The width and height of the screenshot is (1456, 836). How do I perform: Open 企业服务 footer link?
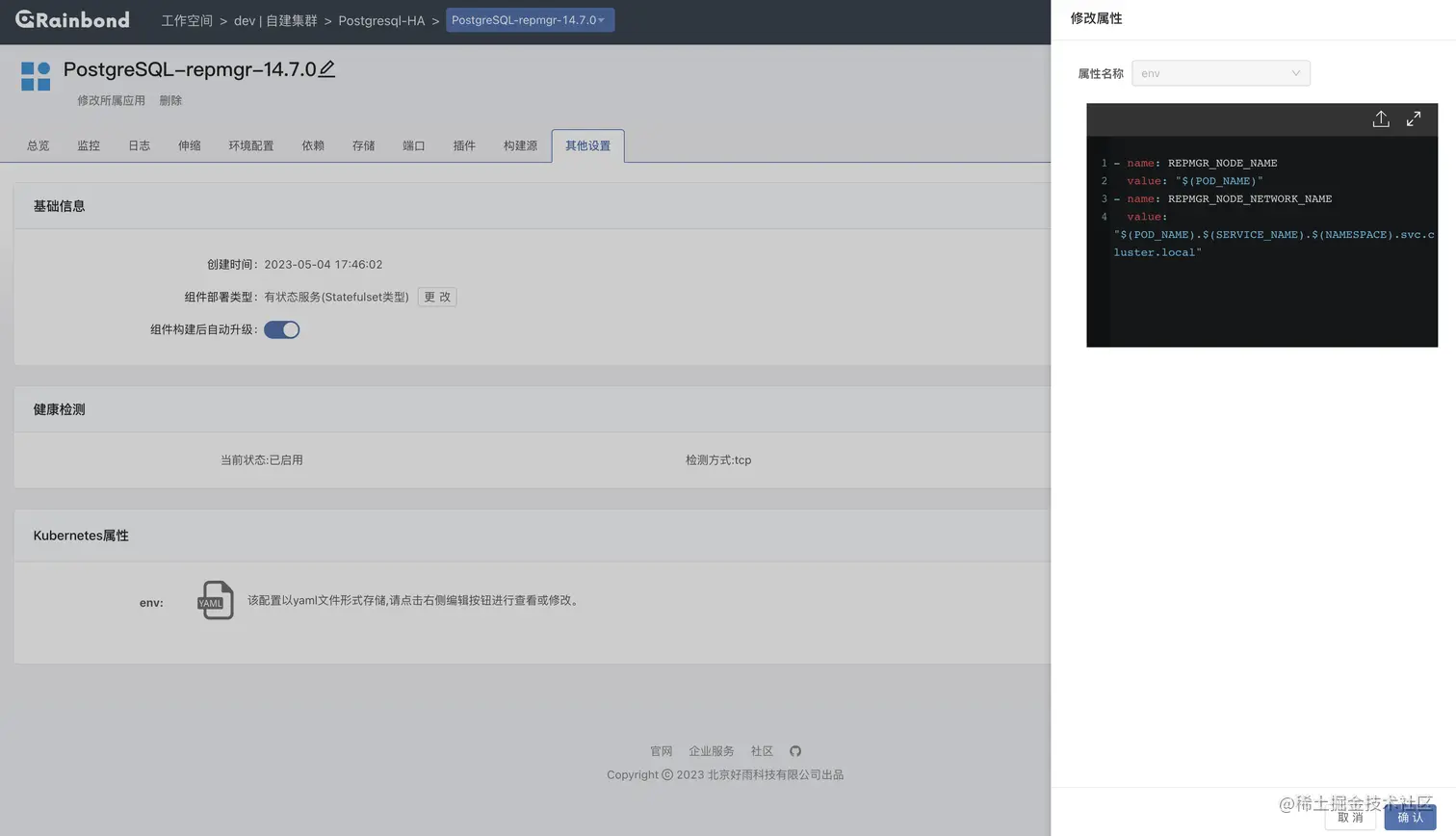pos(712,751)
